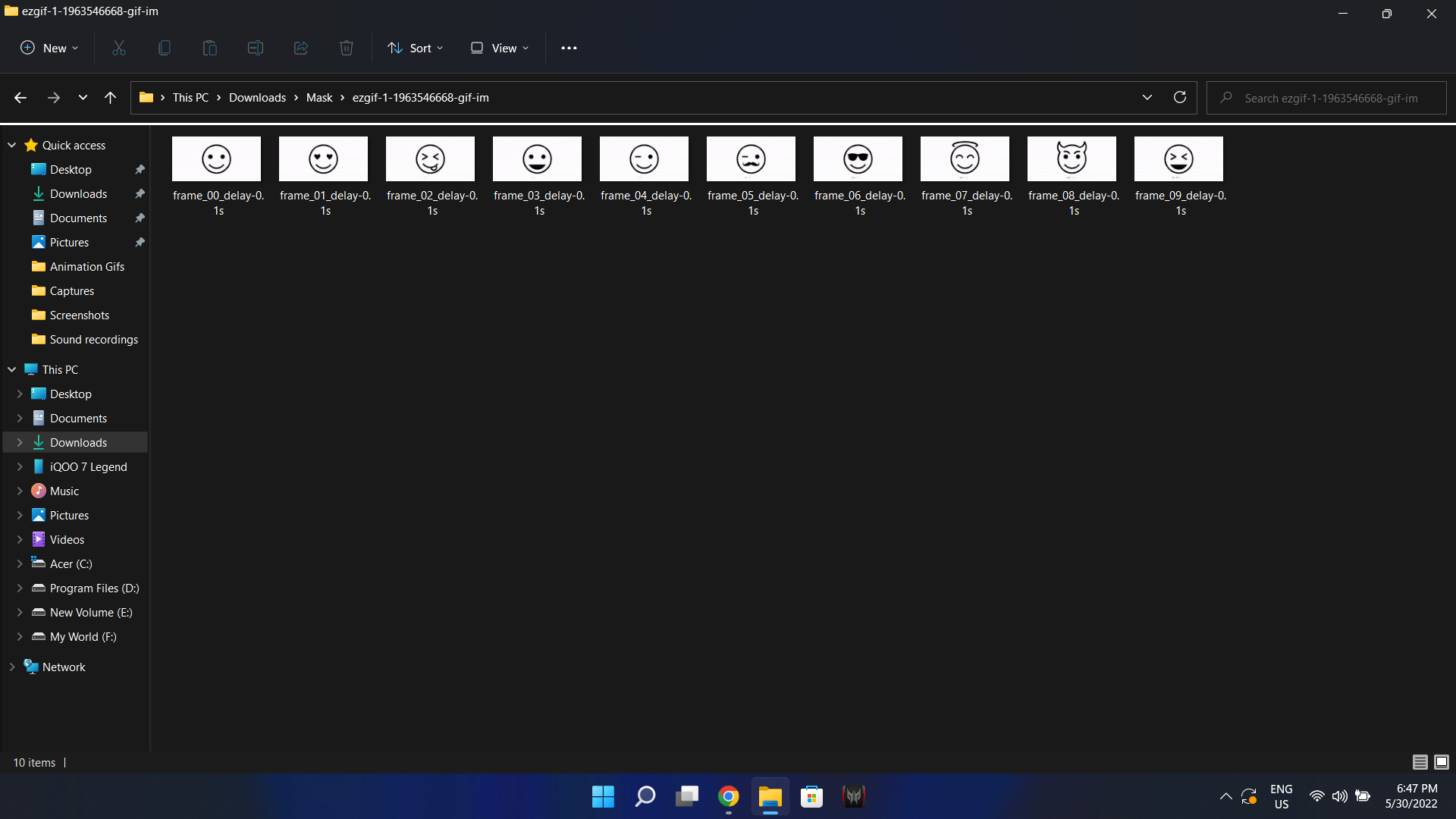The height and width of the screenshot is (819, 1456).
Task: Go to Downloads via the breadcrumb
Action: (x=257, y=97)
